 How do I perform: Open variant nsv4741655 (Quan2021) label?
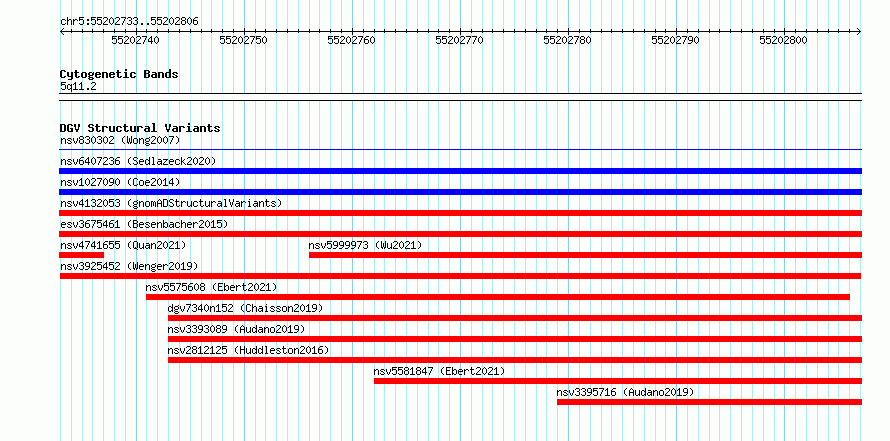point(123,245)
